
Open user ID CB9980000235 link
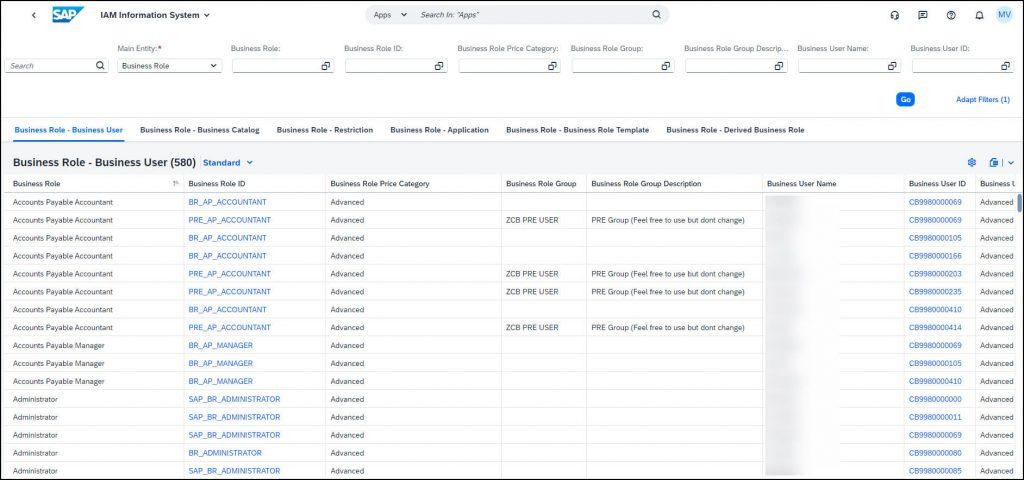point(935,291)
